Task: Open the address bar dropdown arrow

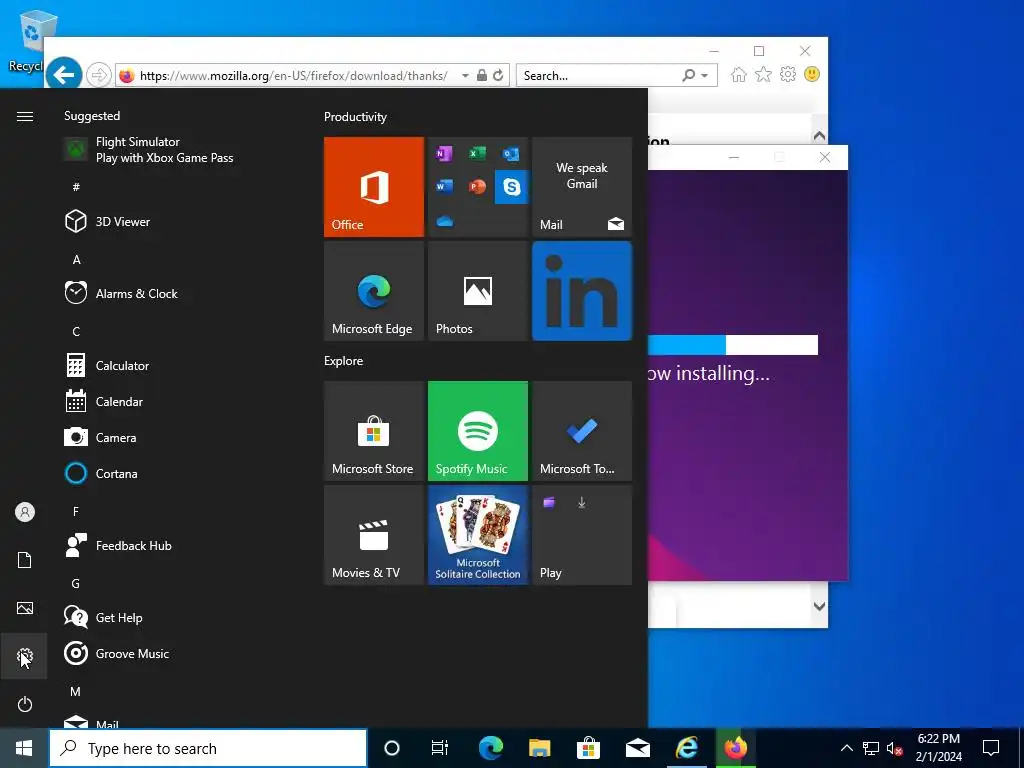Action: coord(465,76)
